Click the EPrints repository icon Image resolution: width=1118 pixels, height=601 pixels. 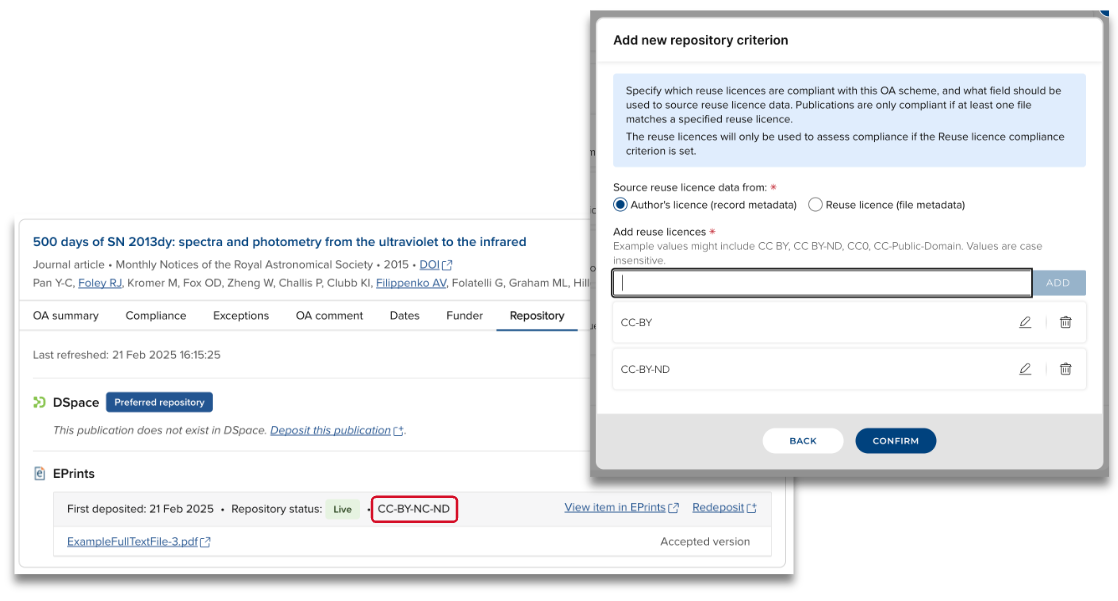[40, 473]
